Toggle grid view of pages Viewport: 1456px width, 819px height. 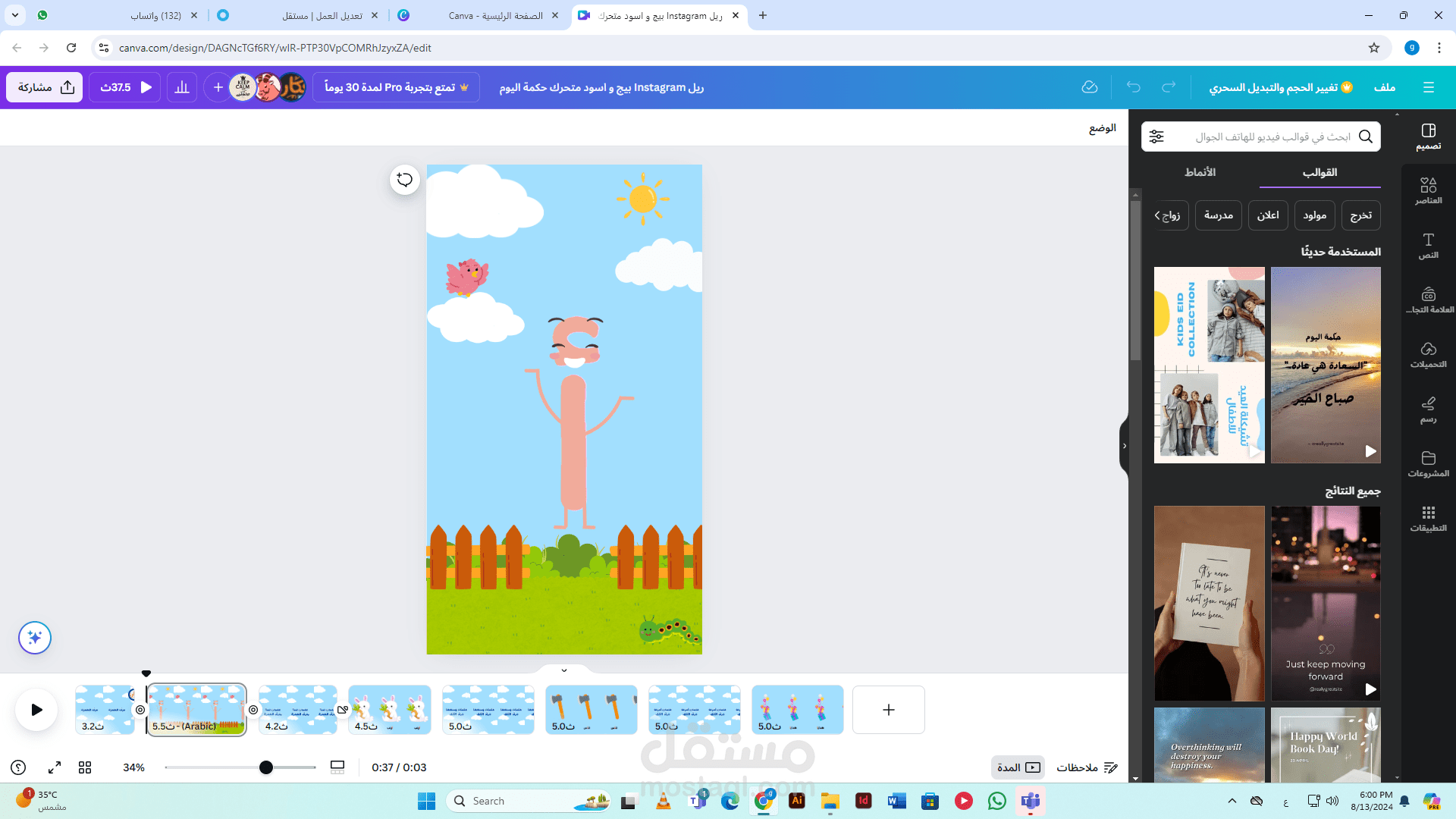coord(85,767)
